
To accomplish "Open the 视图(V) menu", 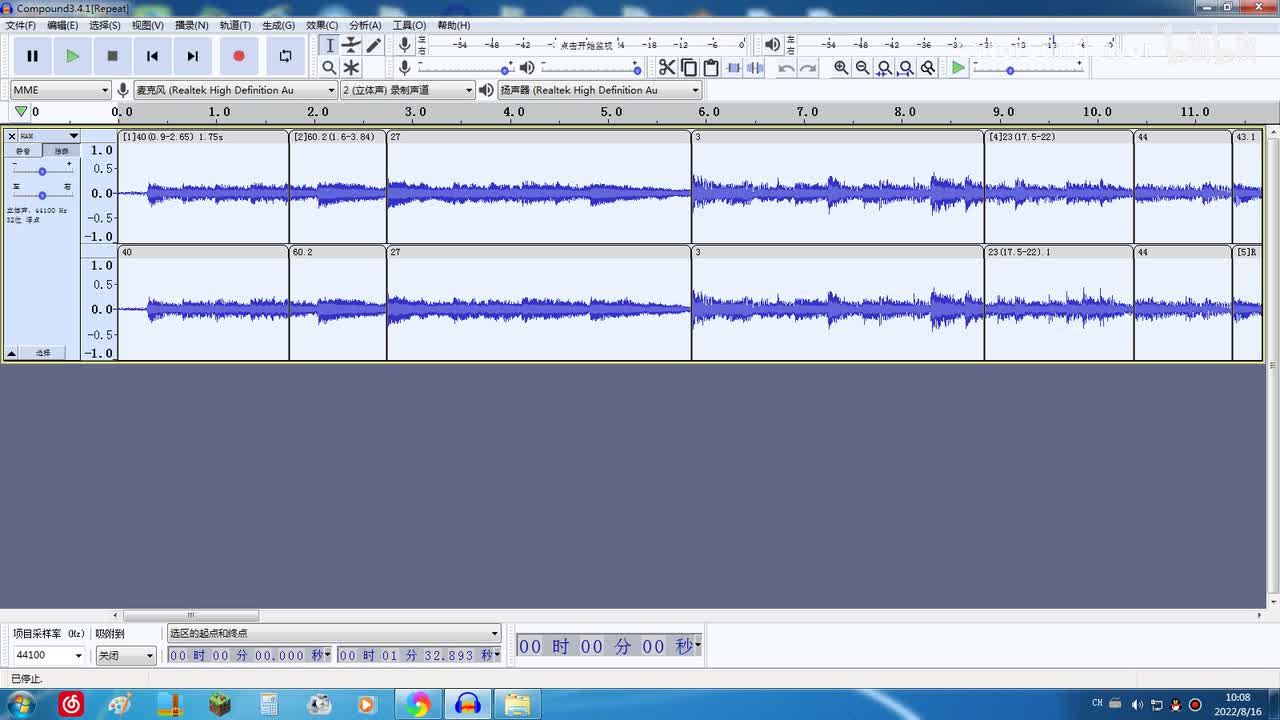I will pyautogui.click(x=148, y=25).
